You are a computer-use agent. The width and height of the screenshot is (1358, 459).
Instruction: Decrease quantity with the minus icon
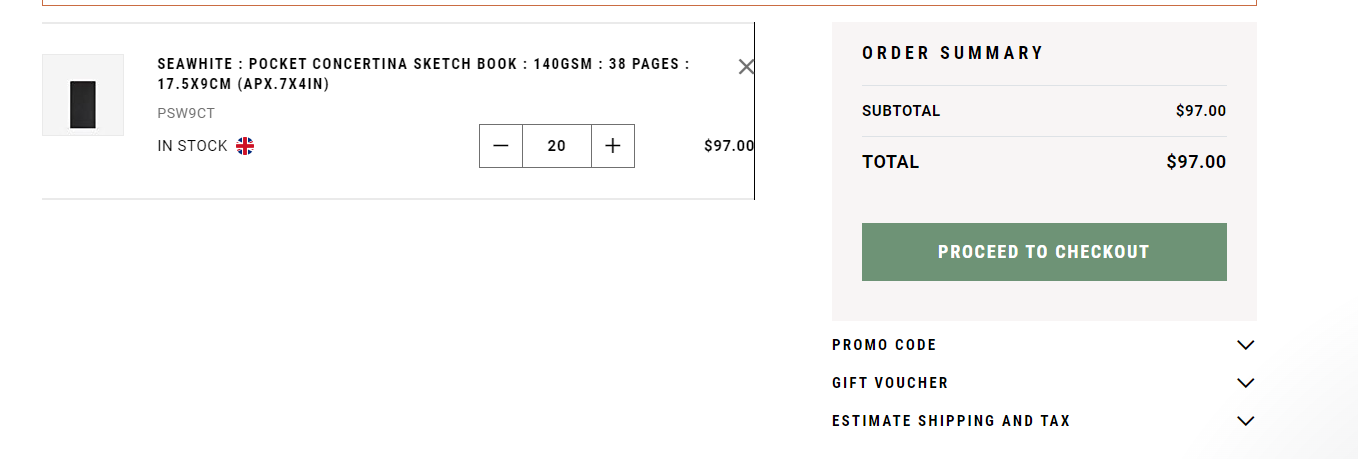[501, 146]
